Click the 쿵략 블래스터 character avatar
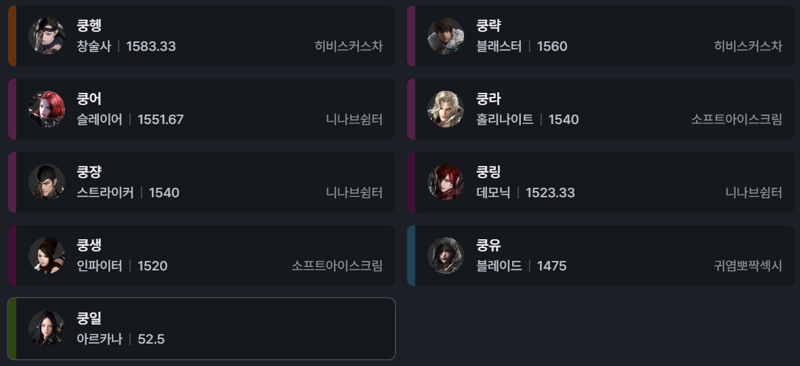Viewport: 800px width, 366px height. tap(445, 36)
